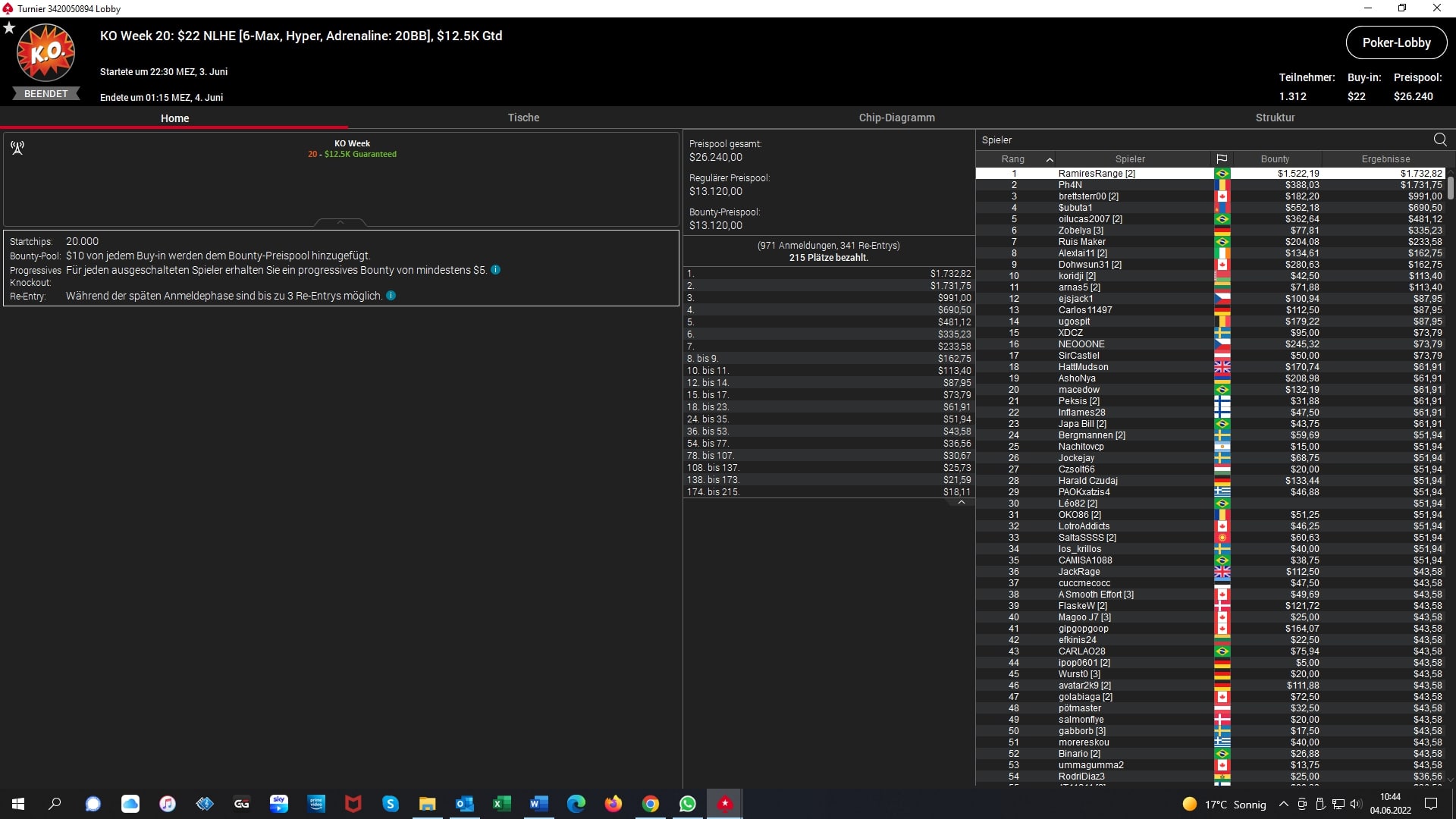Sort by the Ergebnisse column header

click(1385, 159)
